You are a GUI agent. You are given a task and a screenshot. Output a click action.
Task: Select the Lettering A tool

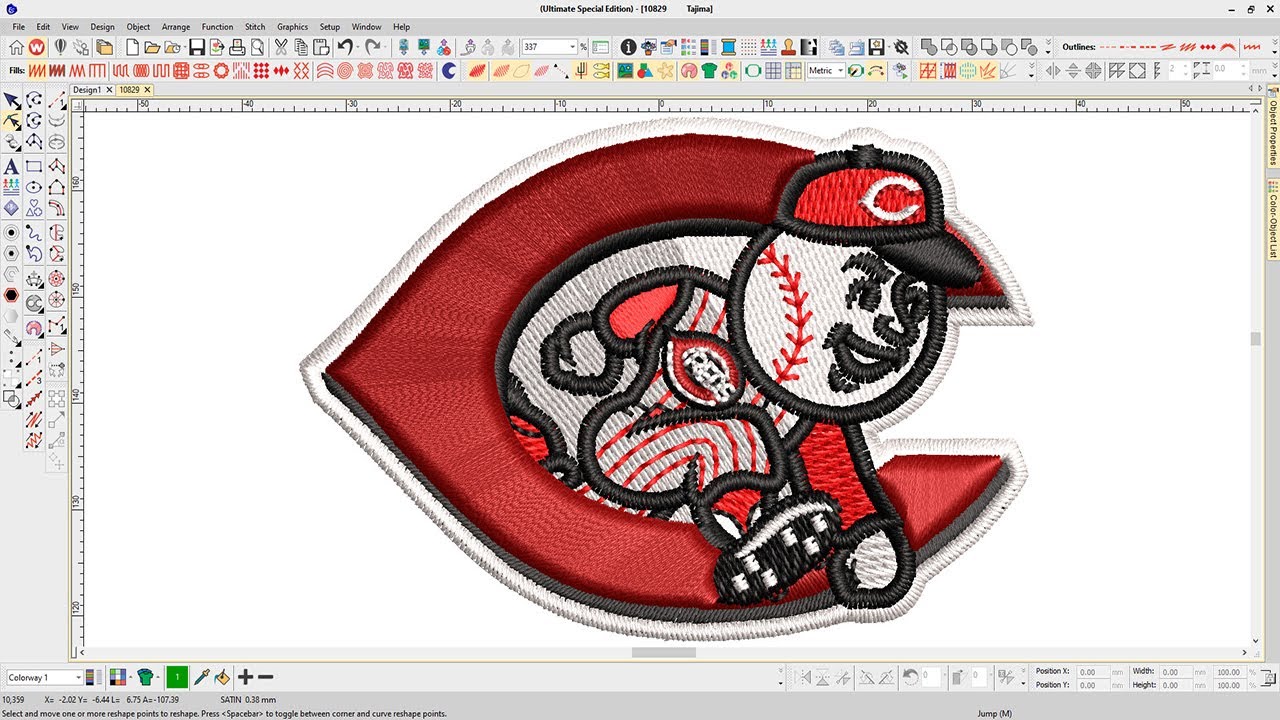[x=11, y=166]
